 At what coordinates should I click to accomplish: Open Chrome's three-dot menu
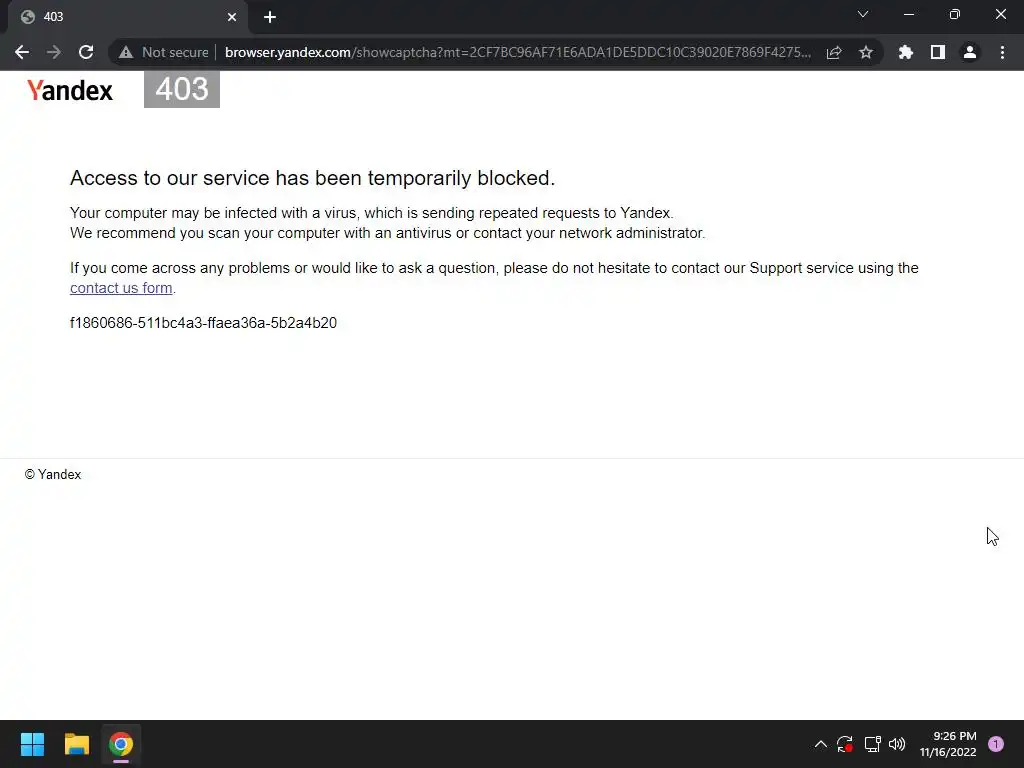coord(1002,52)
